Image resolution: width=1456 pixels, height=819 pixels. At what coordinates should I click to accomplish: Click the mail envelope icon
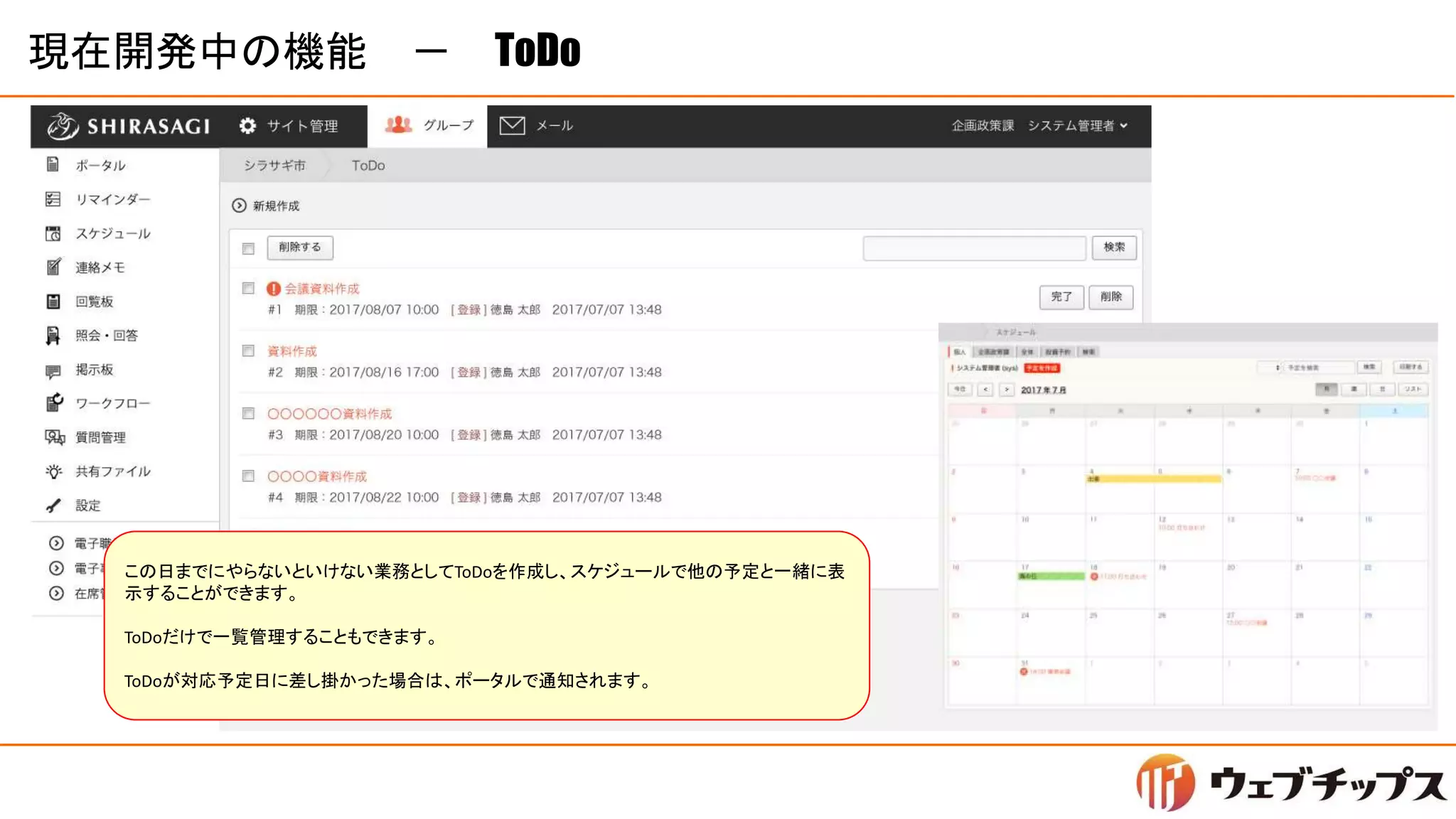point(512,126)
